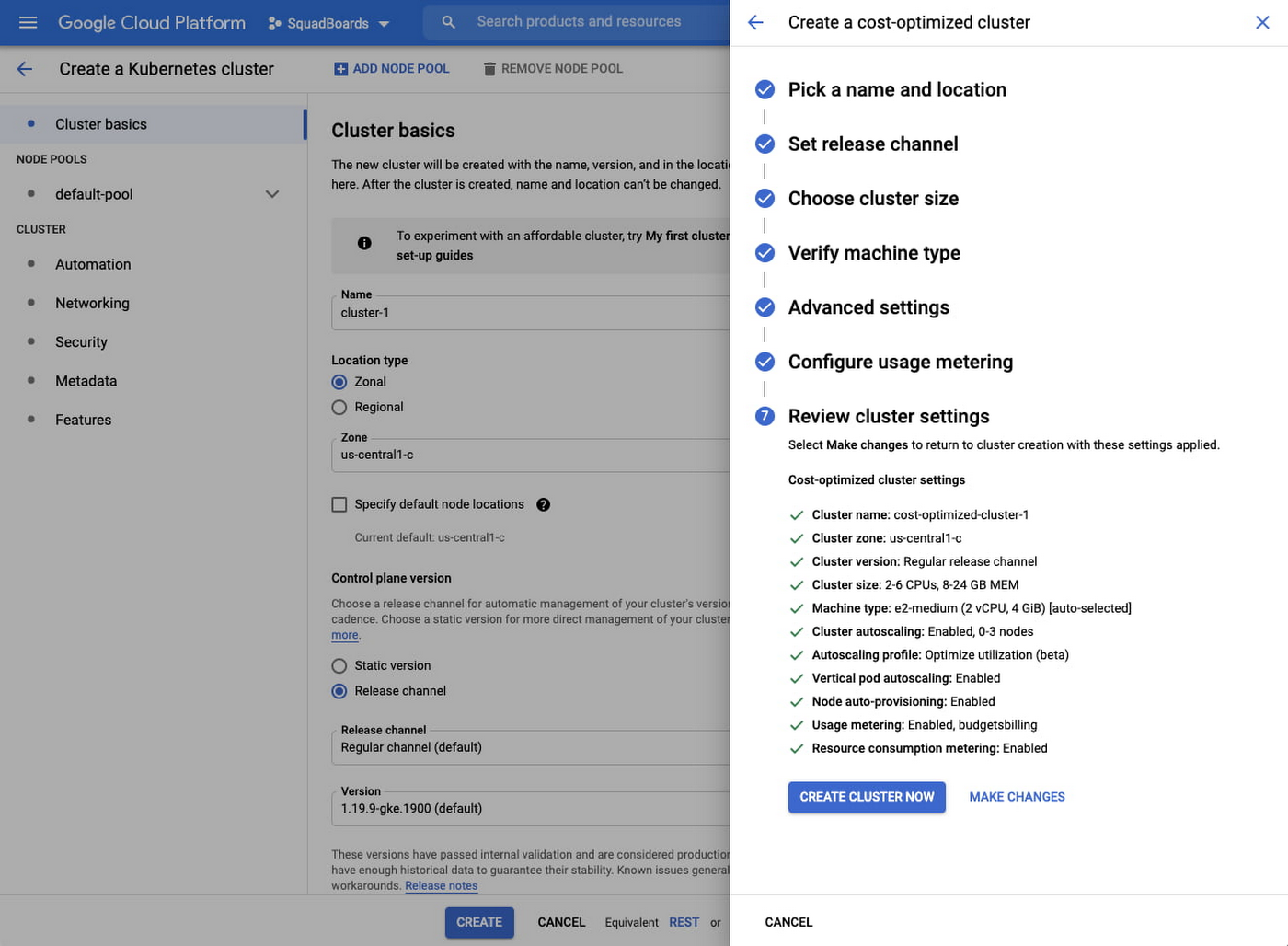Image resolution: width=1288 pixels, height=946 pixels.
Task: Click the Google Cloud Platform logo text
Action: [x=152, y=22]
